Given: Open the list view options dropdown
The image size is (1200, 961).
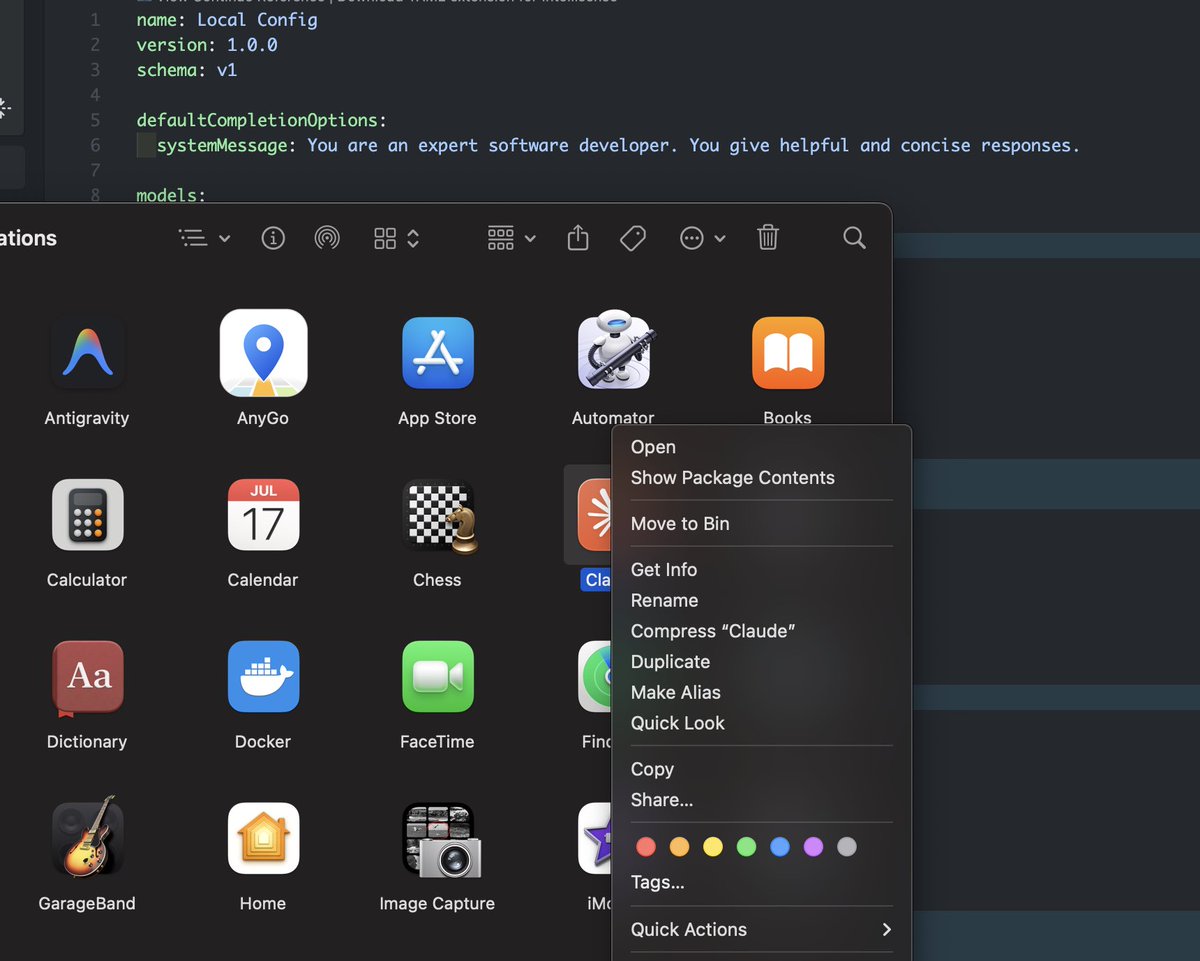Looking at the screenshot, I should click(204, 238).
